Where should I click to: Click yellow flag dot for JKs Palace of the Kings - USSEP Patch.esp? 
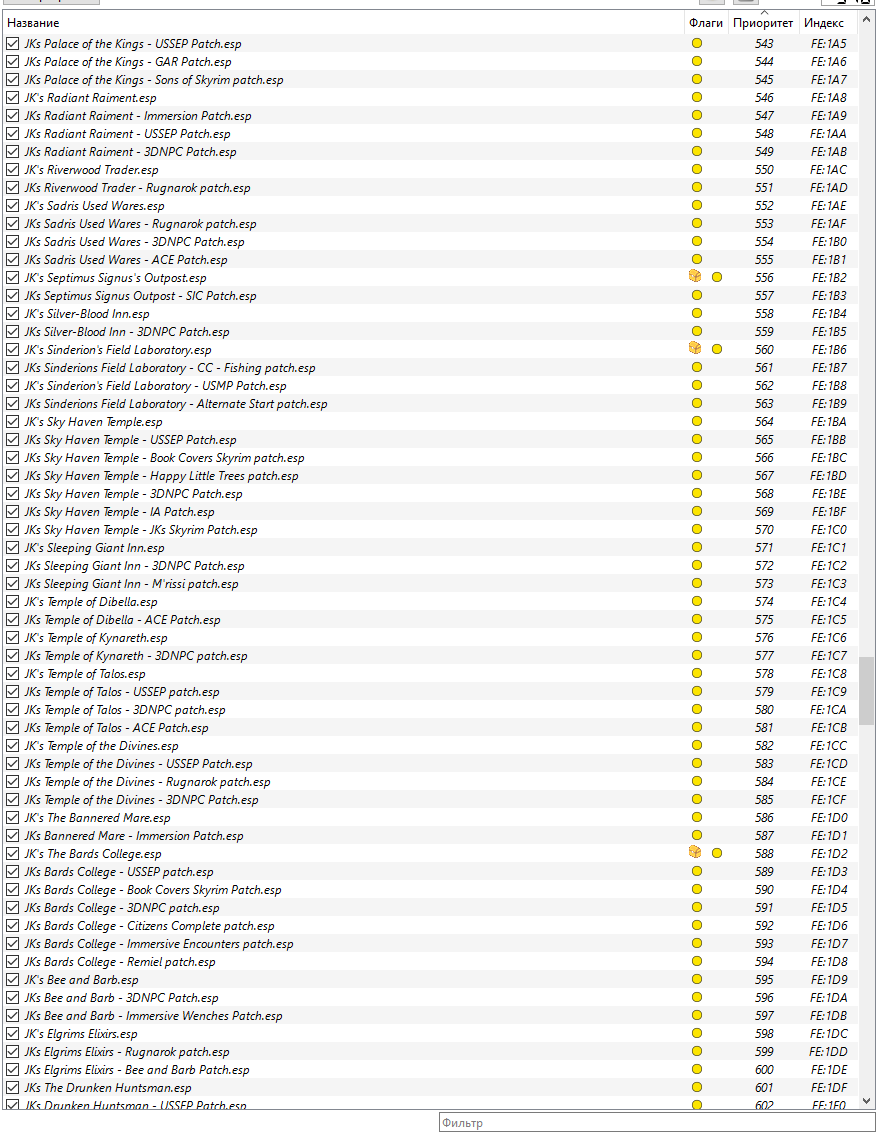[696, 43]
